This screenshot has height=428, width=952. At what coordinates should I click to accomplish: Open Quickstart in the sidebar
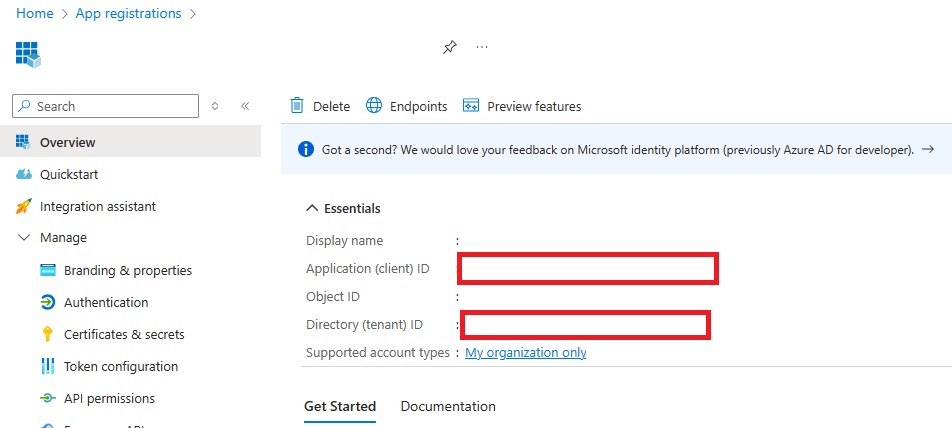(68, 174)
